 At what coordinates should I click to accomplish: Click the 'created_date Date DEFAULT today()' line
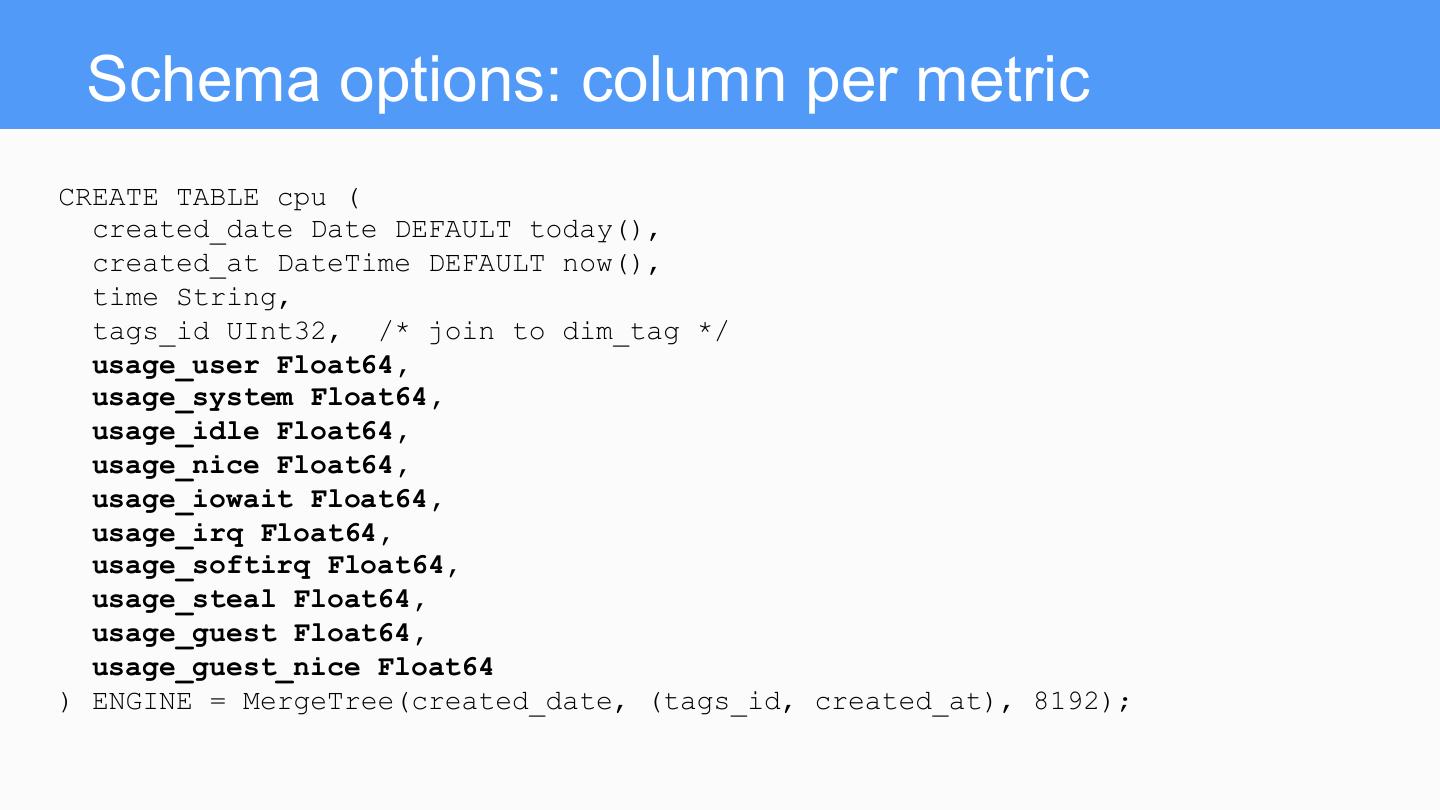tap(375, 230)
